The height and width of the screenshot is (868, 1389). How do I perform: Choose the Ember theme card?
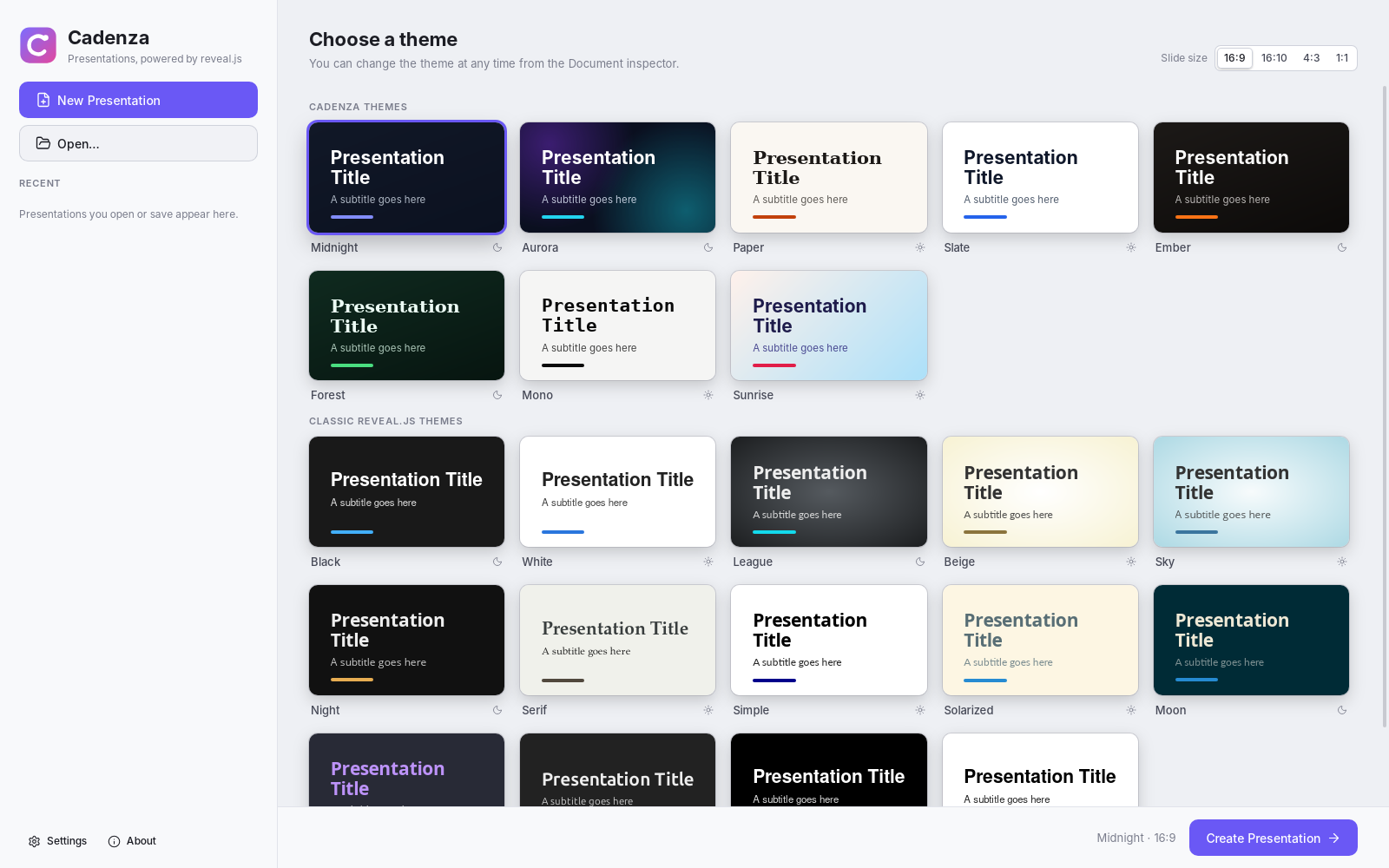pos(1251,177)
